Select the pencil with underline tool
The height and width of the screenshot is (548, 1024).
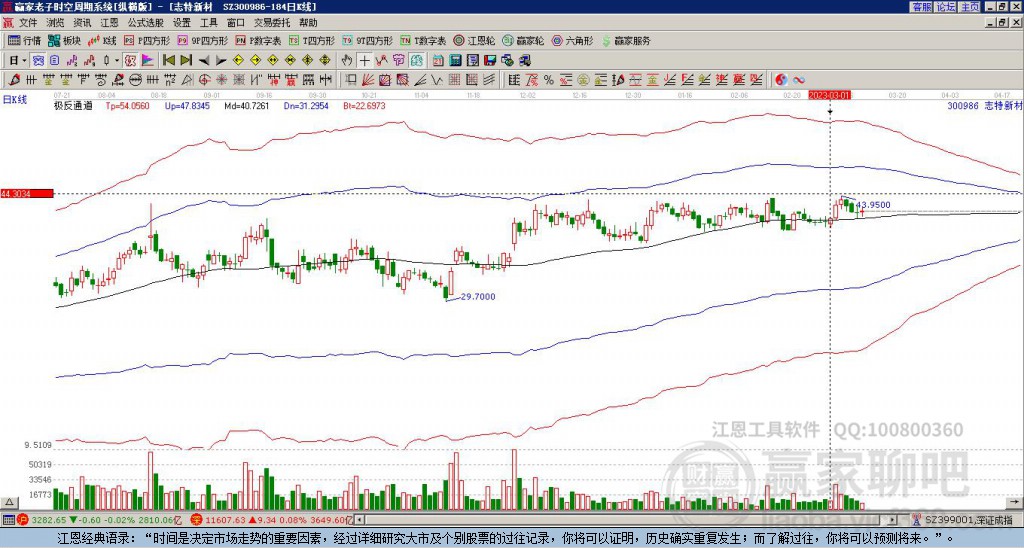118,80
